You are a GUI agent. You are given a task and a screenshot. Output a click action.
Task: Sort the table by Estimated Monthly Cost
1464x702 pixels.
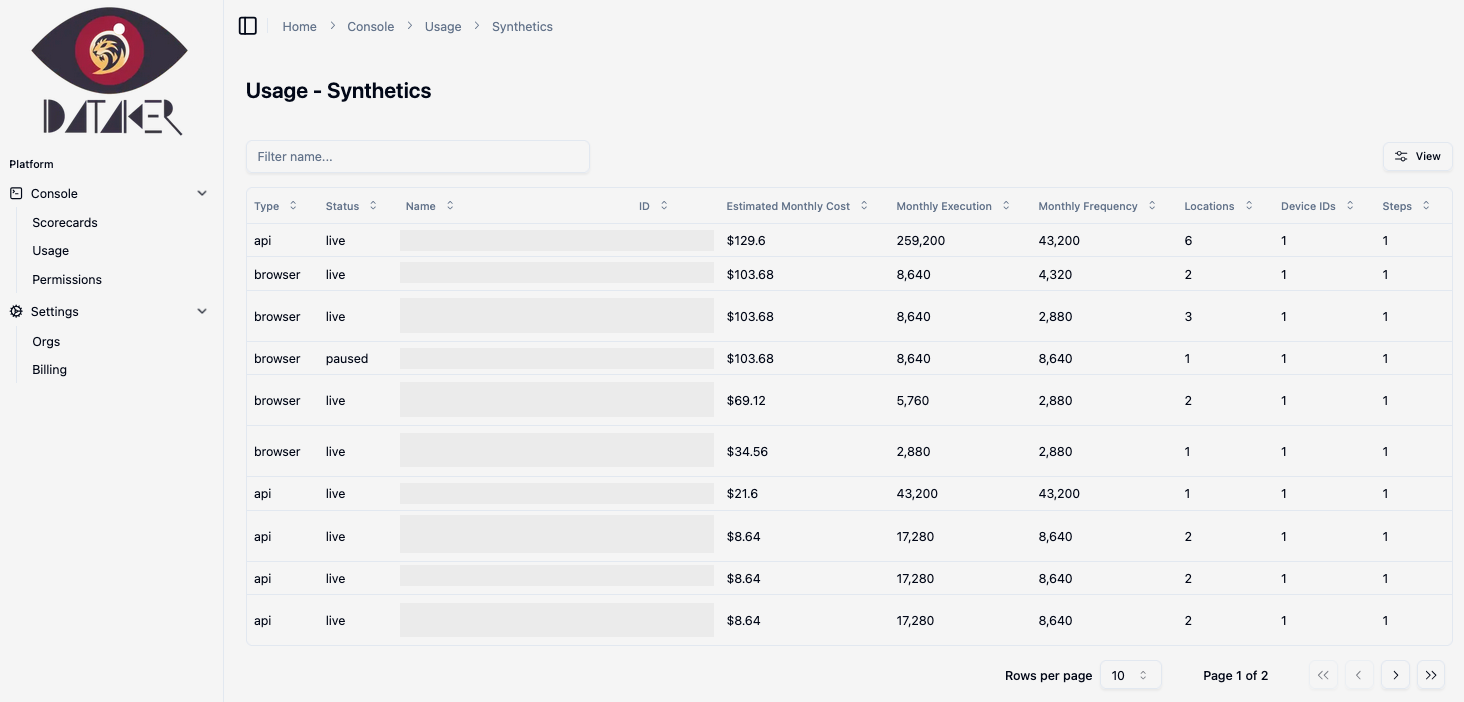pyautogui.click(x=864, y=205)
